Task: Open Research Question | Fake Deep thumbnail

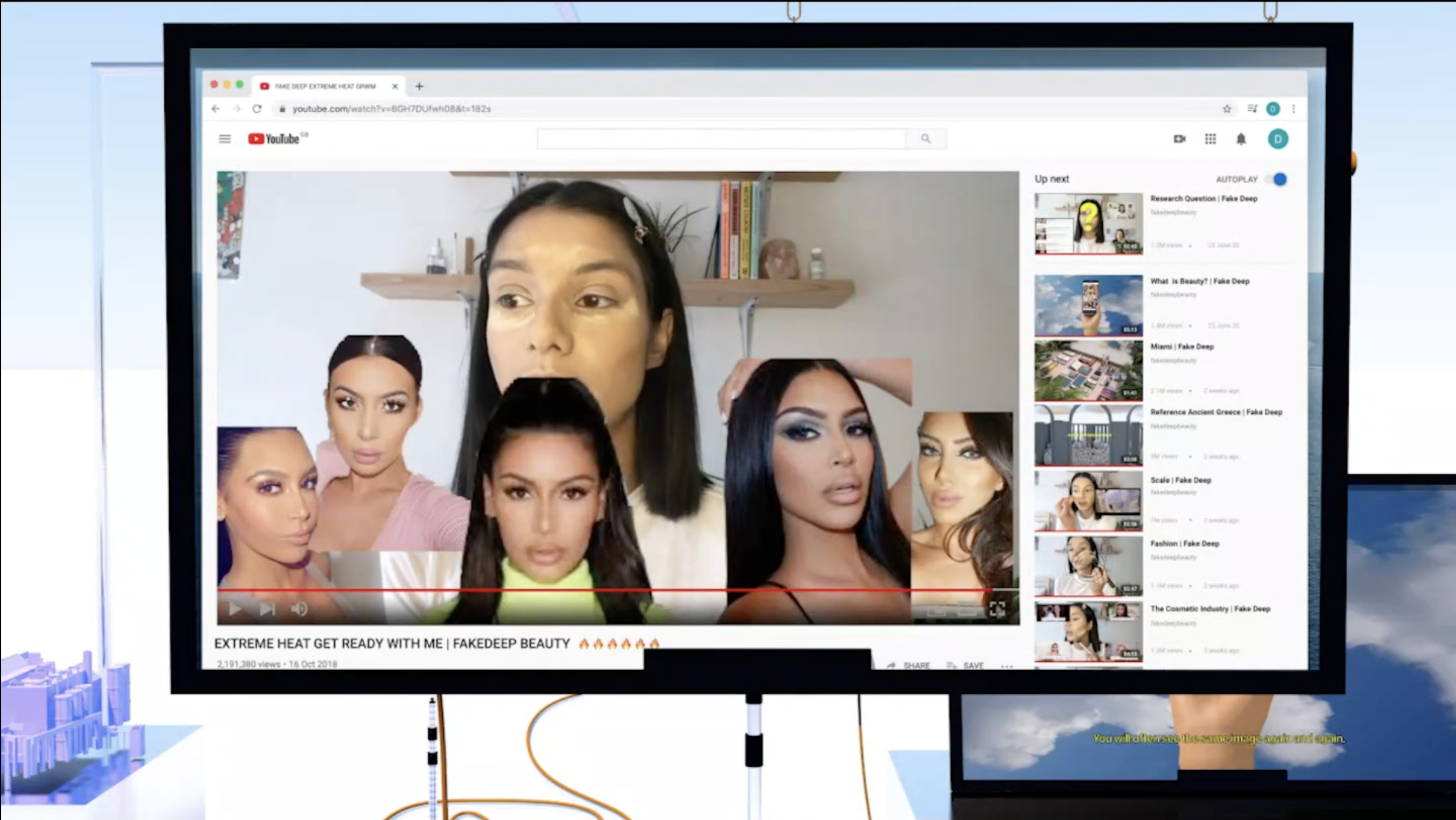Action: pos(1088,223)
